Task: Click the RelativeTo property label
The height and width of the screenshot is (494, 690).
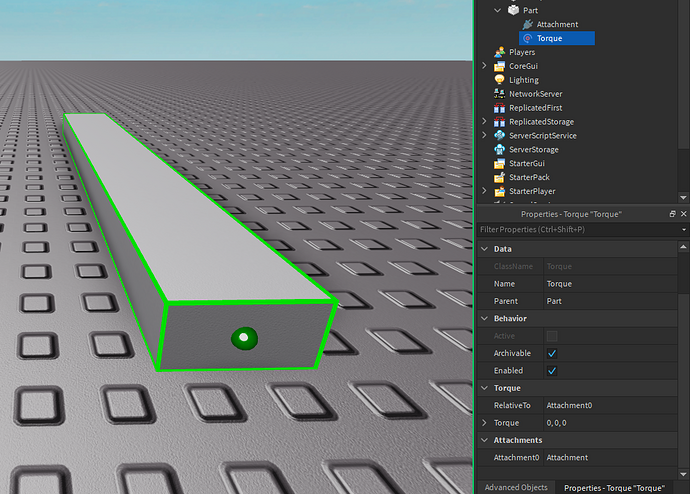Action: pos(512,406)
